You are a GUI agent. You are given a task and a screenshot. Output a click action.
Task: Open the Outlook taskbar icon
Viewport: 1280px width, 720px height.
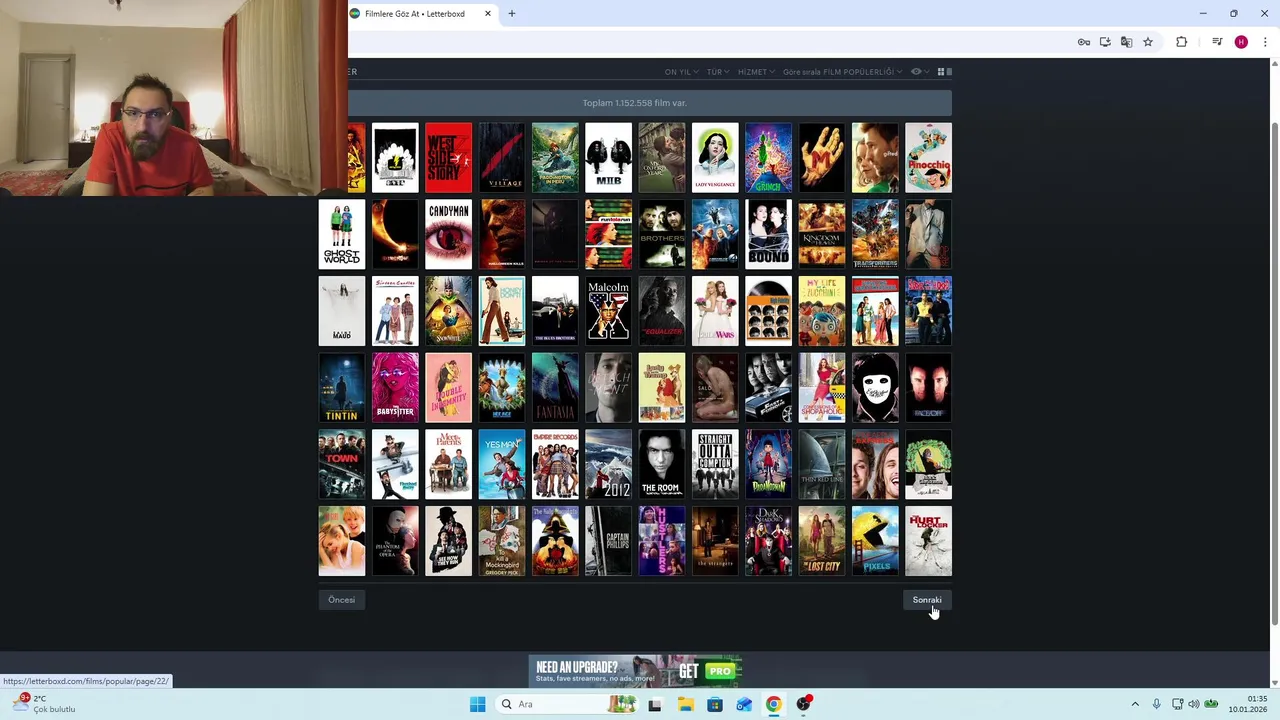point(744,704)
